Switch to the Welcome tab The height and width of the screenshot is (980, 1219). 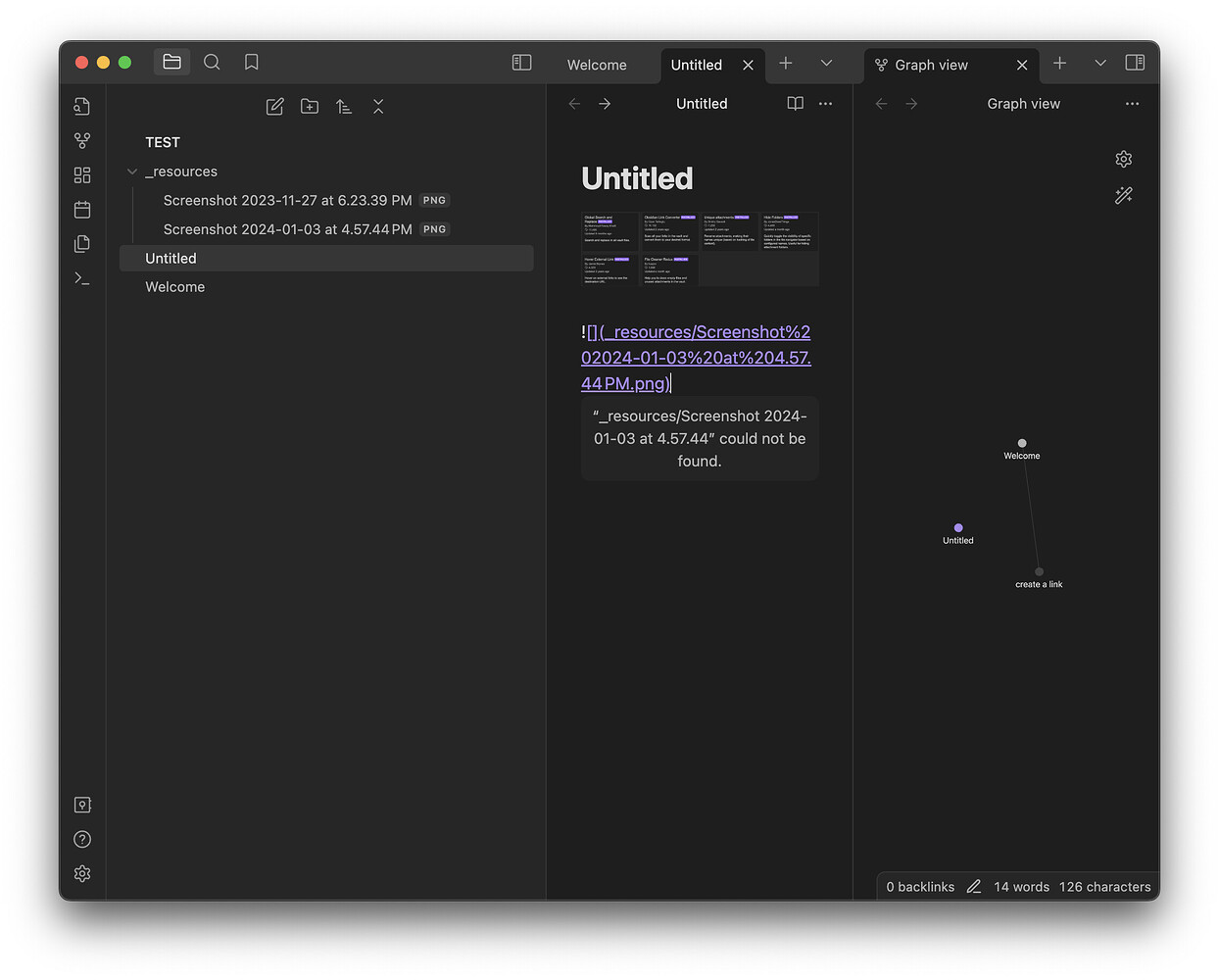[x=598, y=65]
